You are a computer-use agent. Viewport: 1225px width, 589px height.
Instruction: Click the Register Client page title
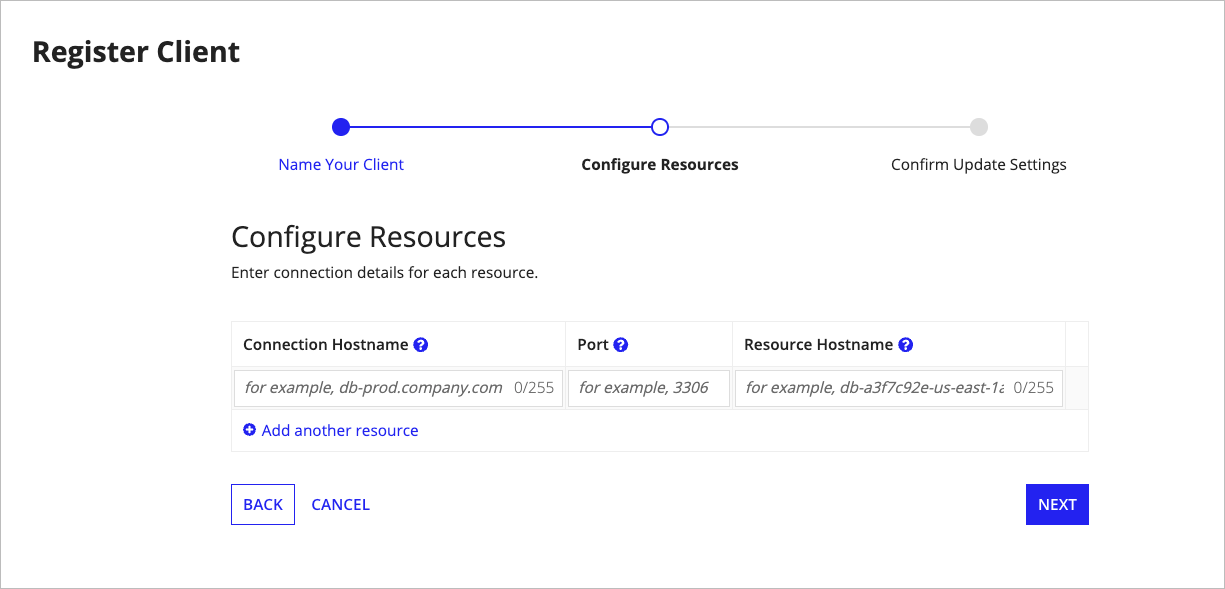click(x=136, y=52)
